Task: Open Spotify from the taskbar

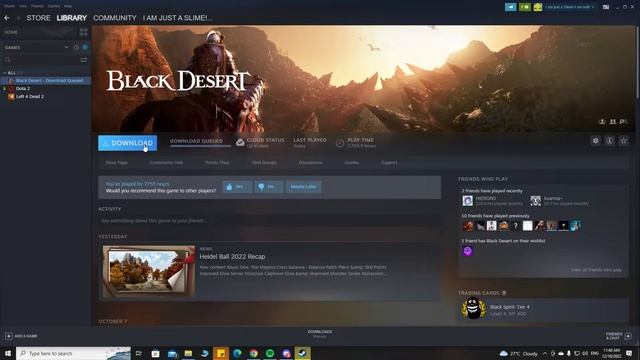Action: click(x=270, y=353)
